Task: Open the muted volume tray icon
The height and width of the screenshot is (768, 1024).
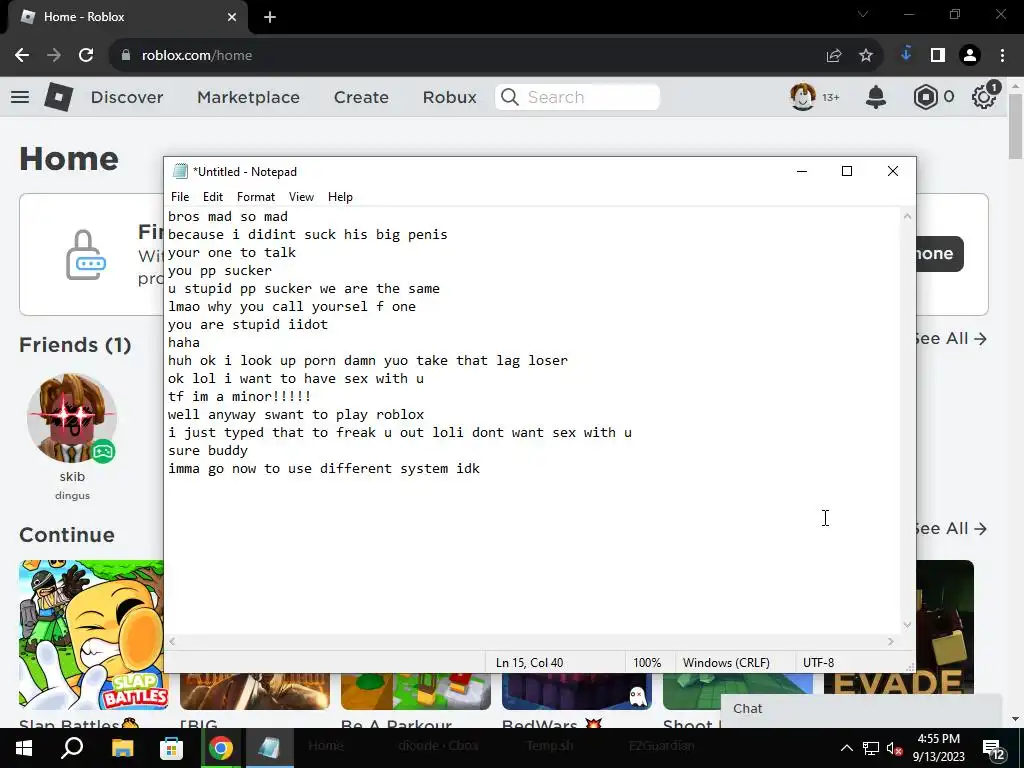Action: 895,748
